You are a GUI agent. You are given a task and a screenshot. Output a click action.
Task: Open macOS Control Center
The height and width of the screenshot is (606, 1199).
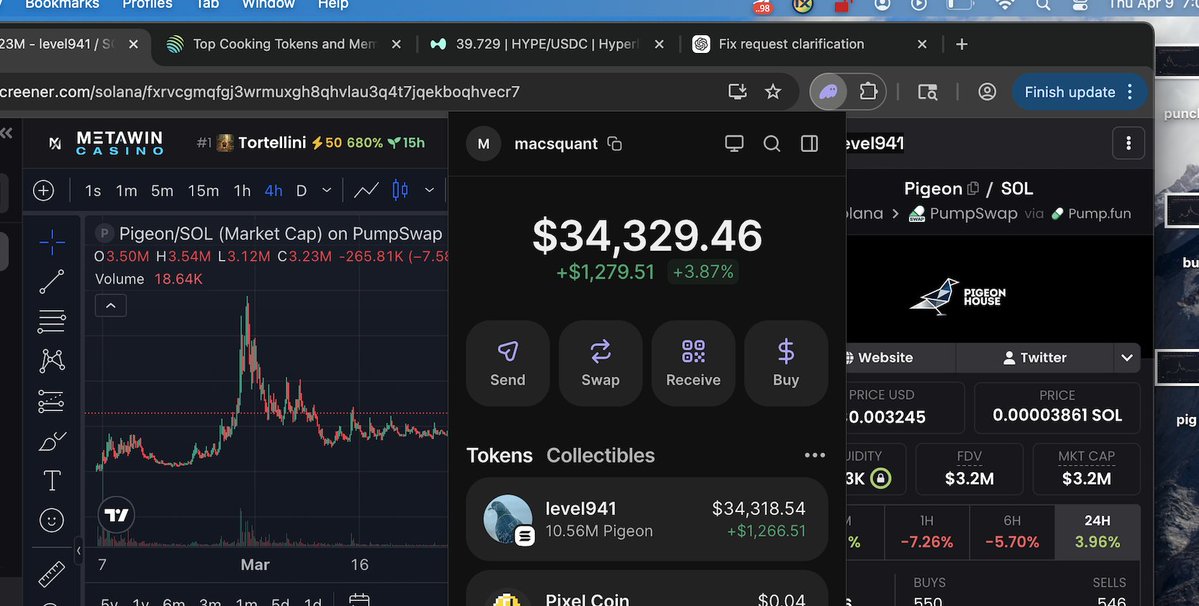(x=1080, y=5)
